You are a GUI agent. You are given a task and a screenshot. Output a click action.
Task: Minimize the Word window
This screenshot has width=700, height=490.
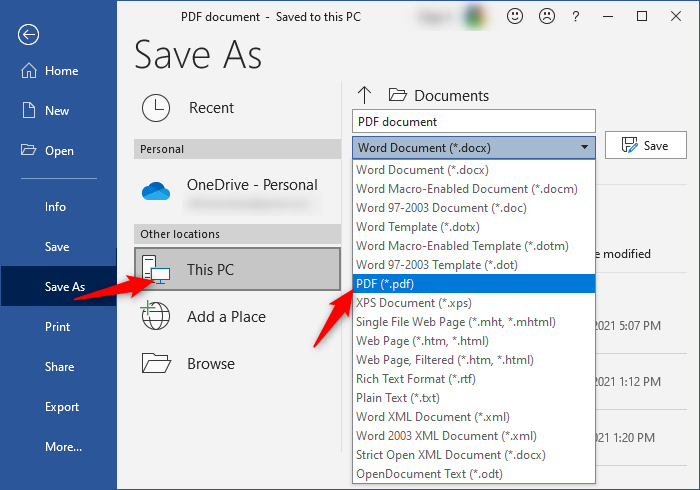(608, 17)
